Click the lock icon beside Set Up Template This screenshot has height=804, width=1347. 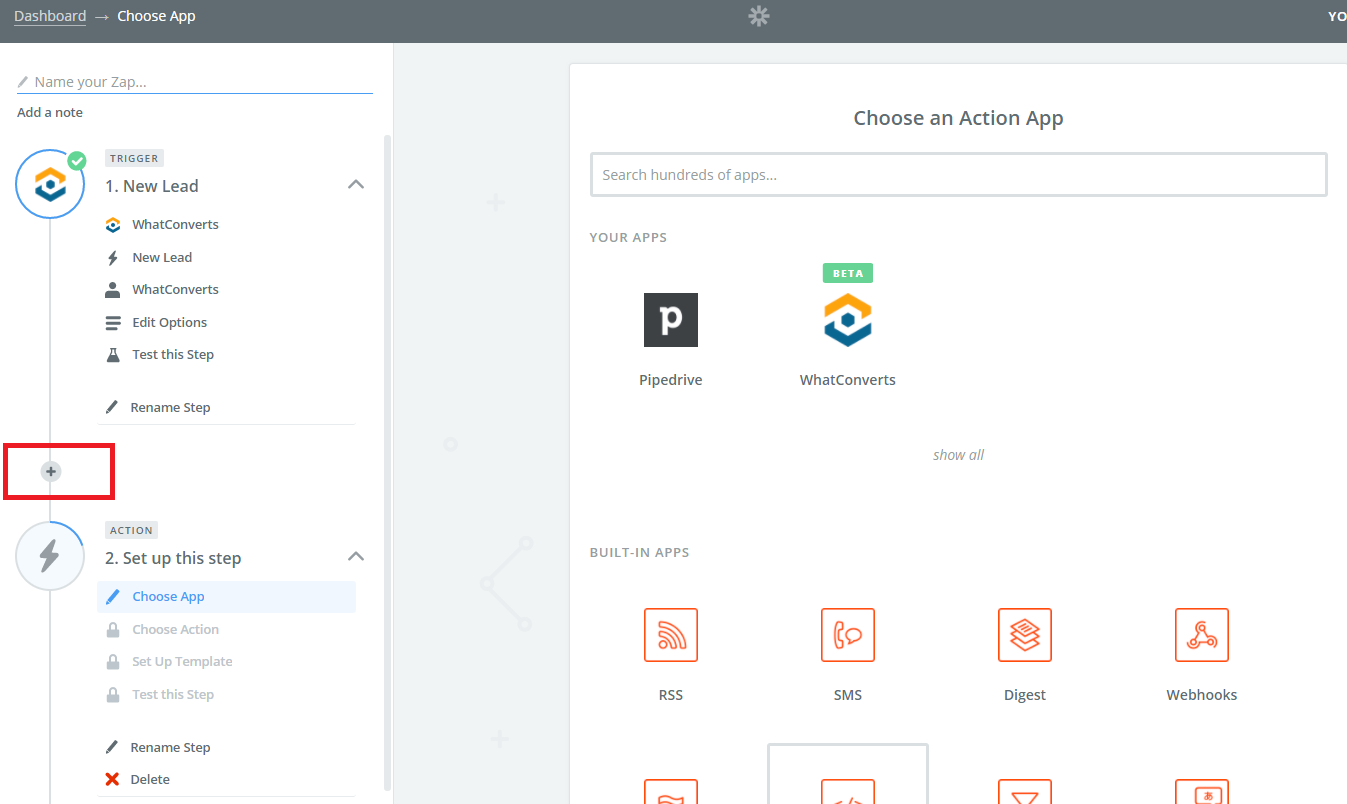(113, 661)
